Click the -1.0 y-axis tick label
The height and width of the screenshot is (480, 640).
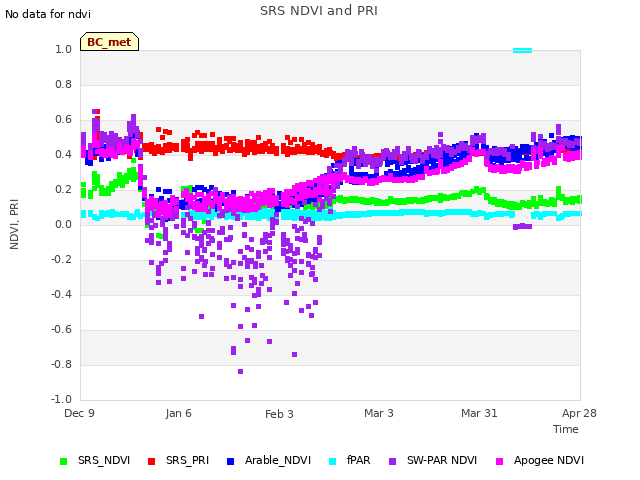61,399
